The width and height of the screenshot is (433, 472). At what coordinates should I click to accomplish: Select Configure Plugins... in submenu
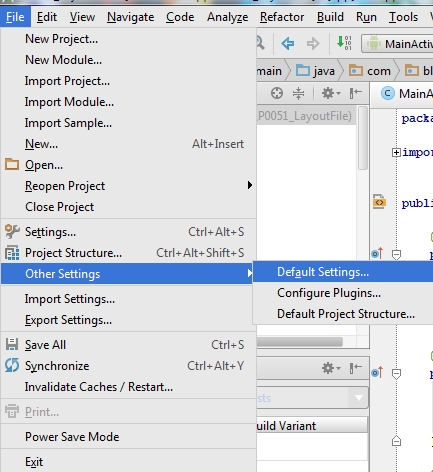click(343, 293)
